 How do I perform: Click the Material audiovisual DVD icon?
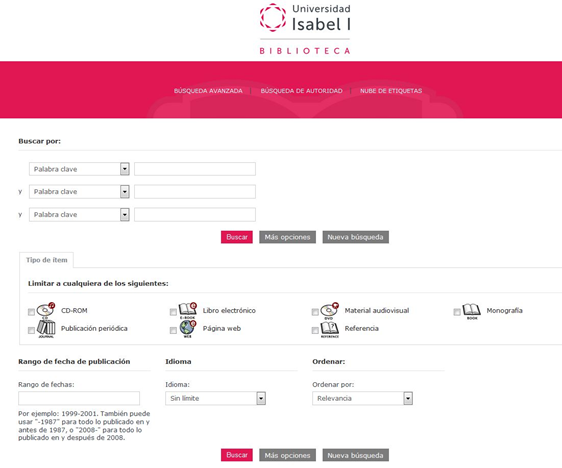point(329,311)
